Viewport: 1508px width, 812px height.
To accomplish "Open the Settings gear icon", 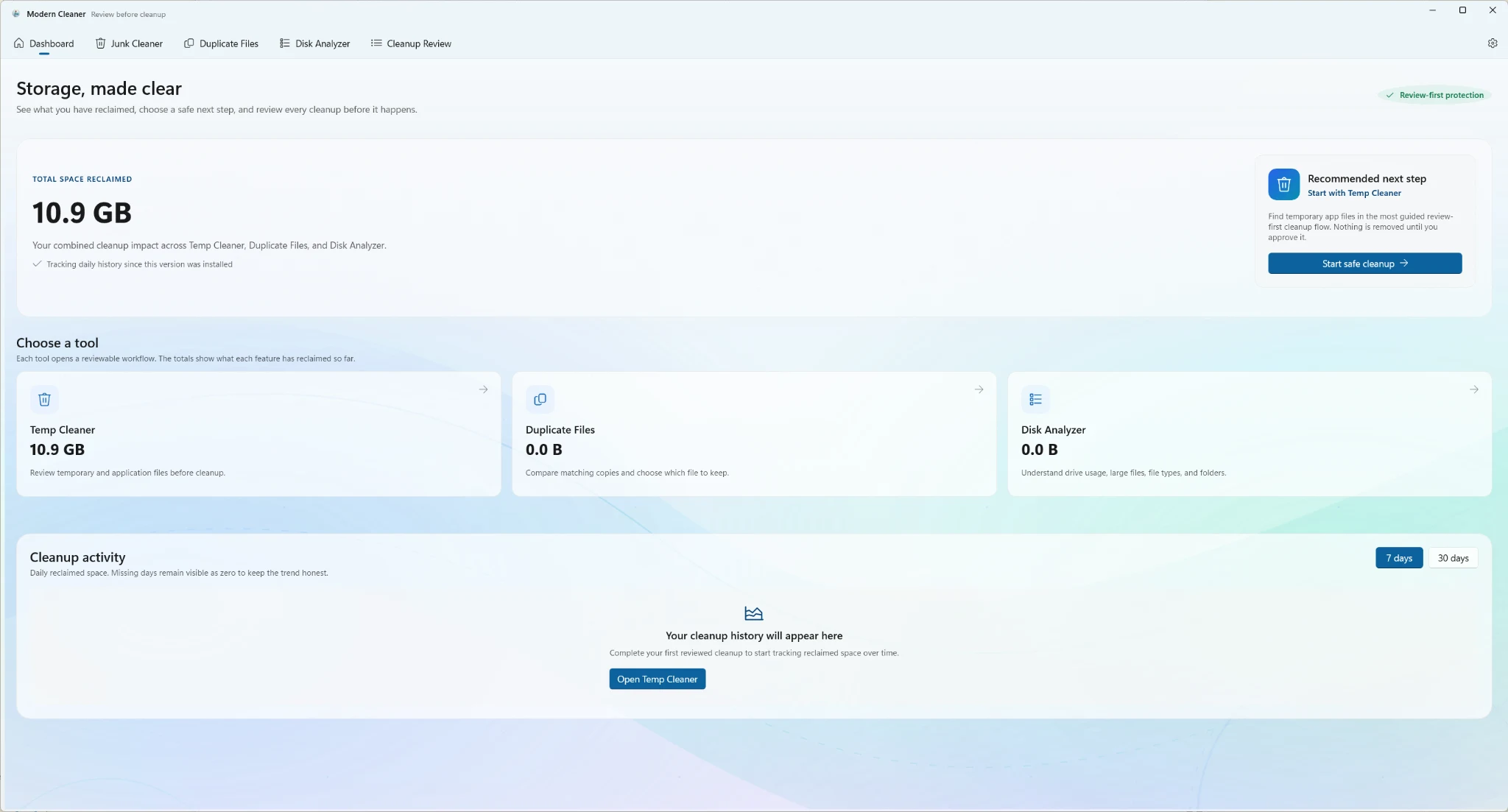I will coord(1493,43).
